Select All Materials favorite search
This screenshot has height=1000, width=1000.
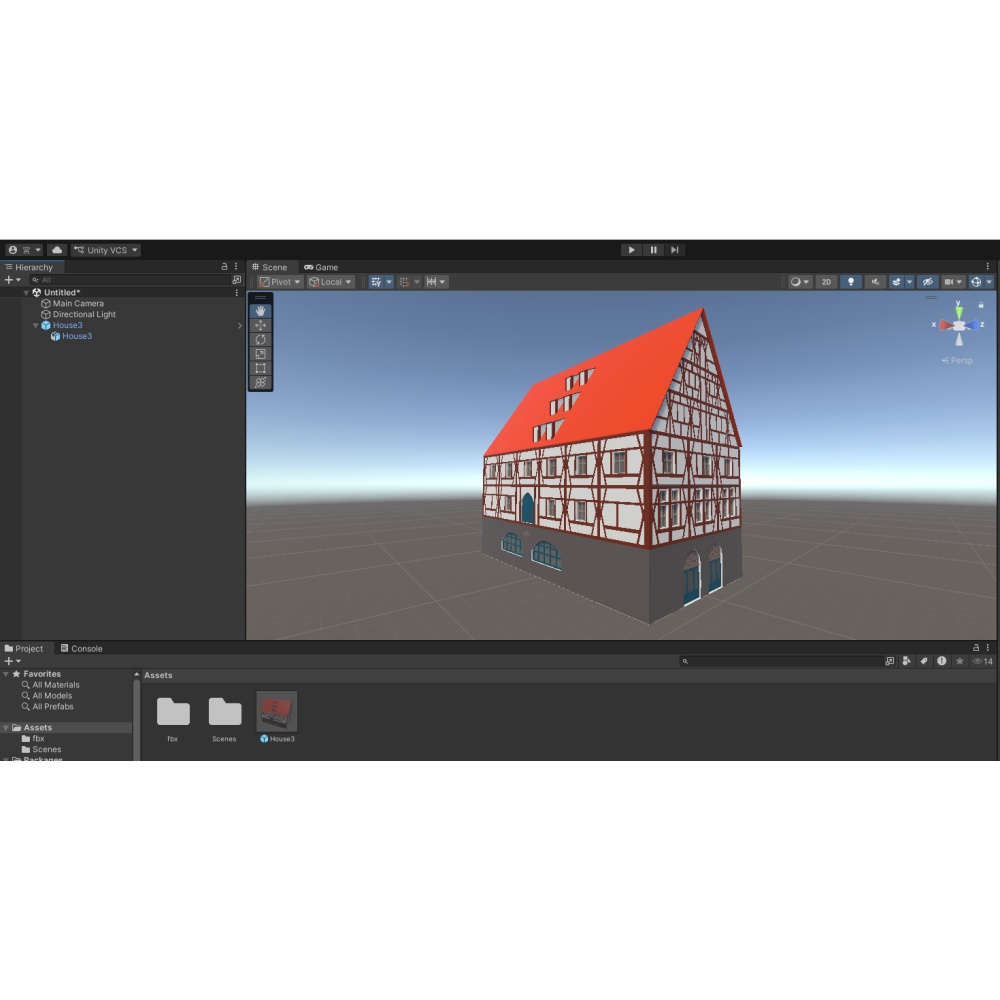point(56,685)
